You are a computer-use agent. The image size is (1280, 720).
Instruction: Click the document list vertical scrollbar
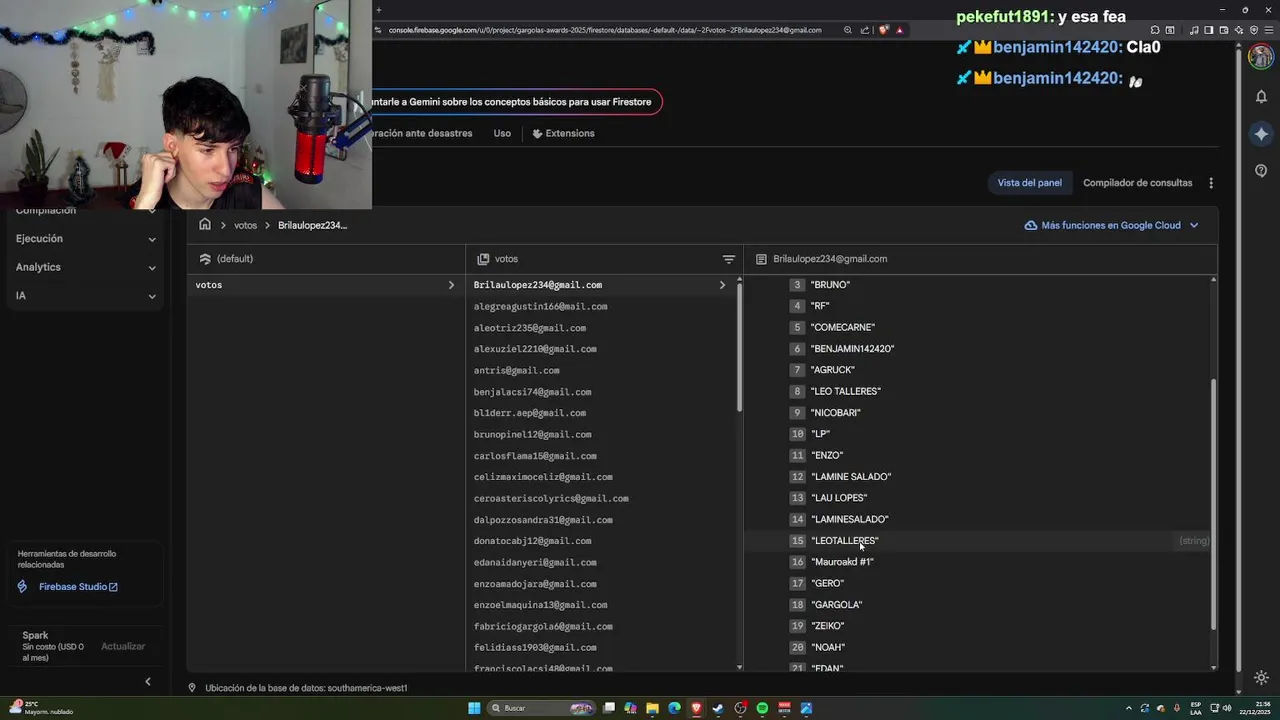(740, 348)
